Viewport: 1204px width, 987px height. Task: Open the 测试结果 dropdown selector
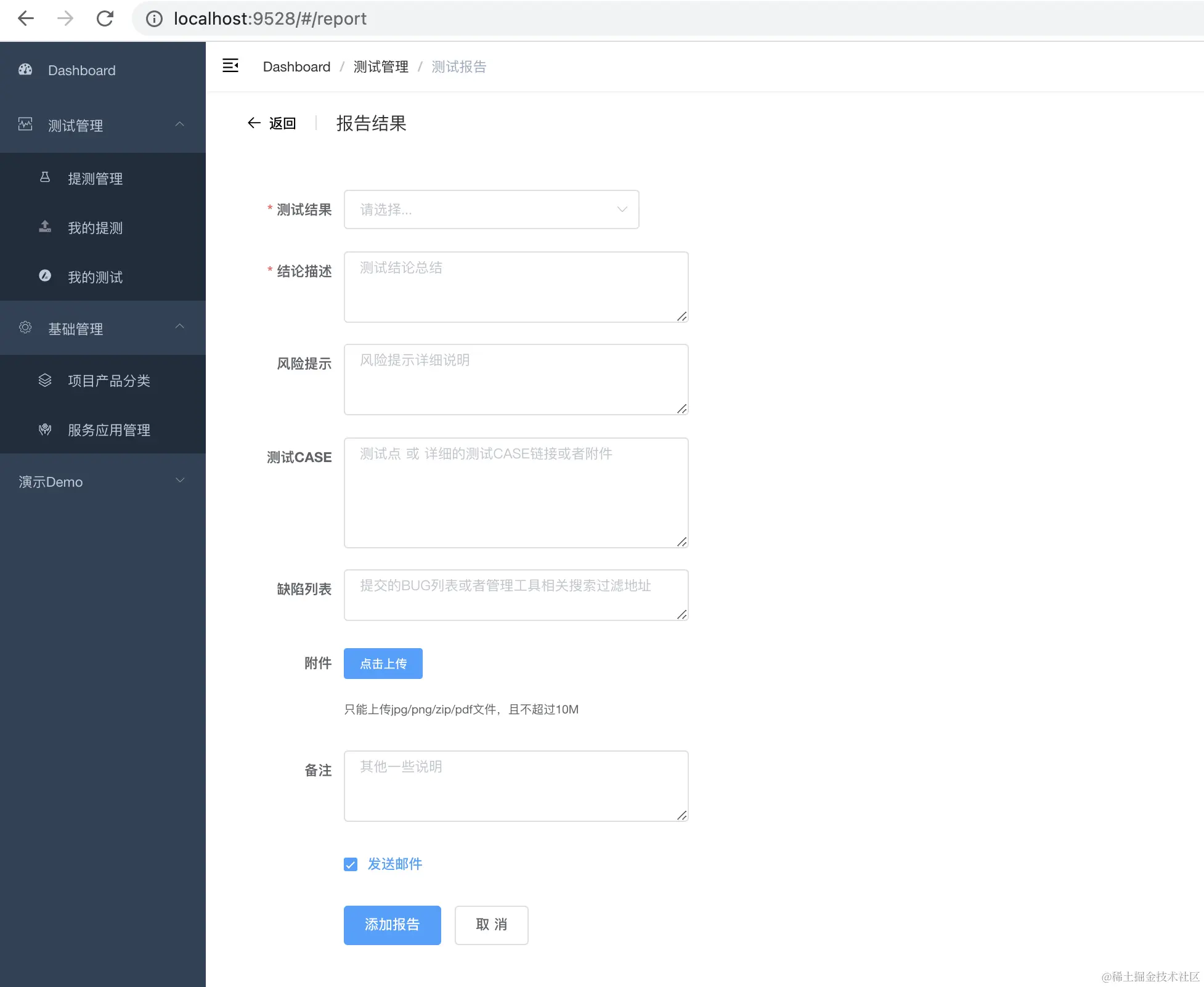coord(491,209)
